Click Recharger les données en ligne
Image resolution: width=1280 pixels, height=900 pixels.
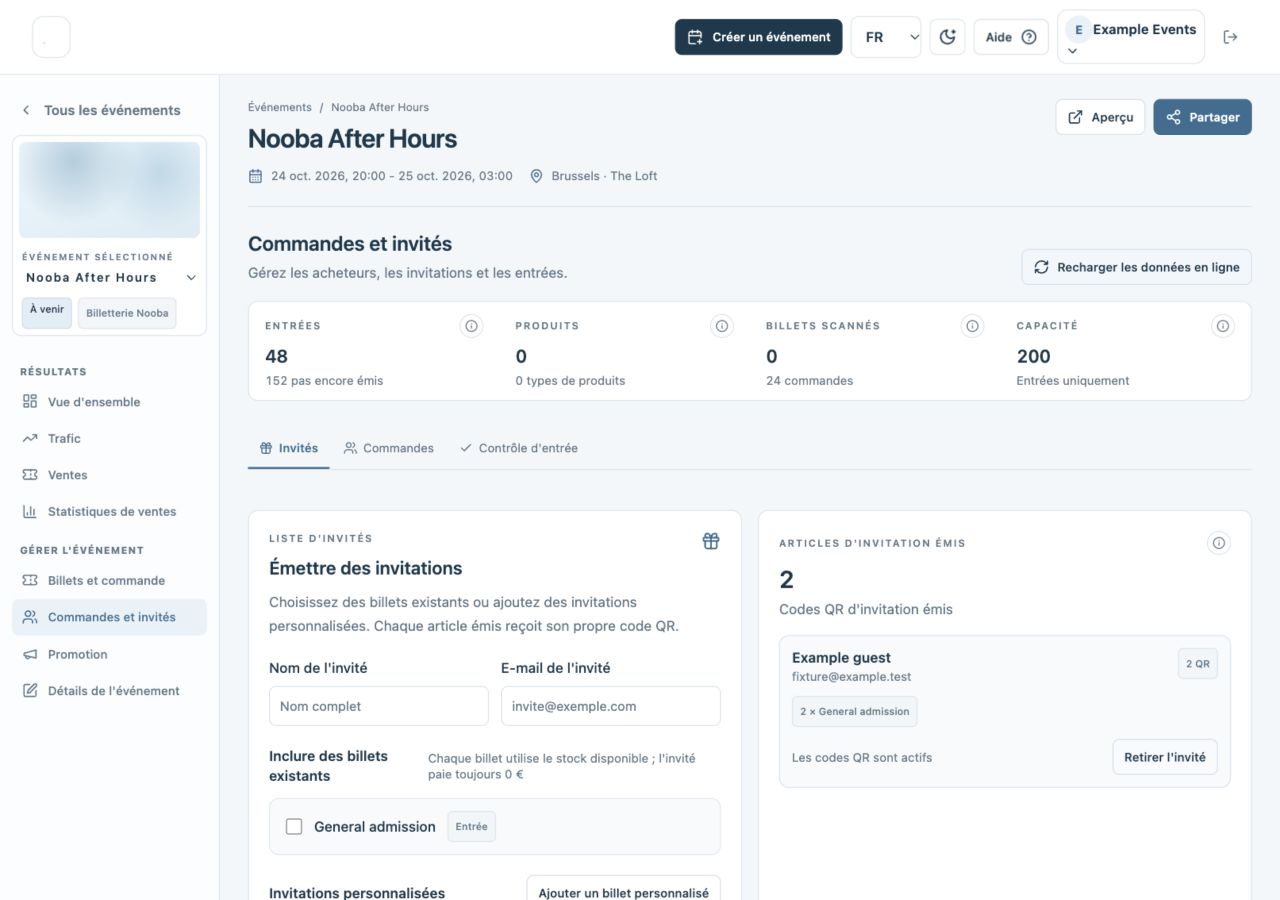(x=1136, y=267)
